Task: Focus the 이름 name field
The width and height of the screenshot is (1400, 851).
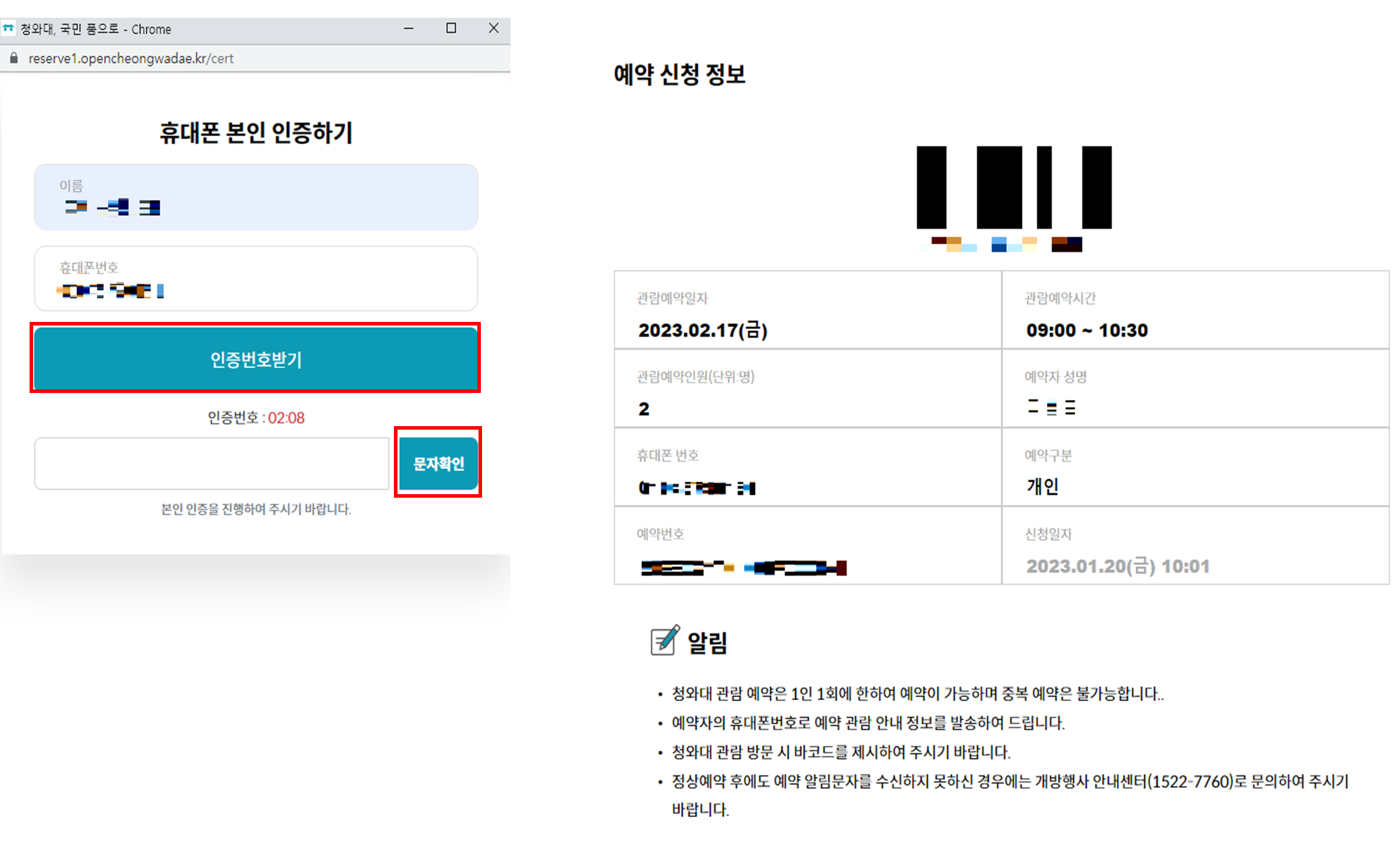Action: point(256,197)
